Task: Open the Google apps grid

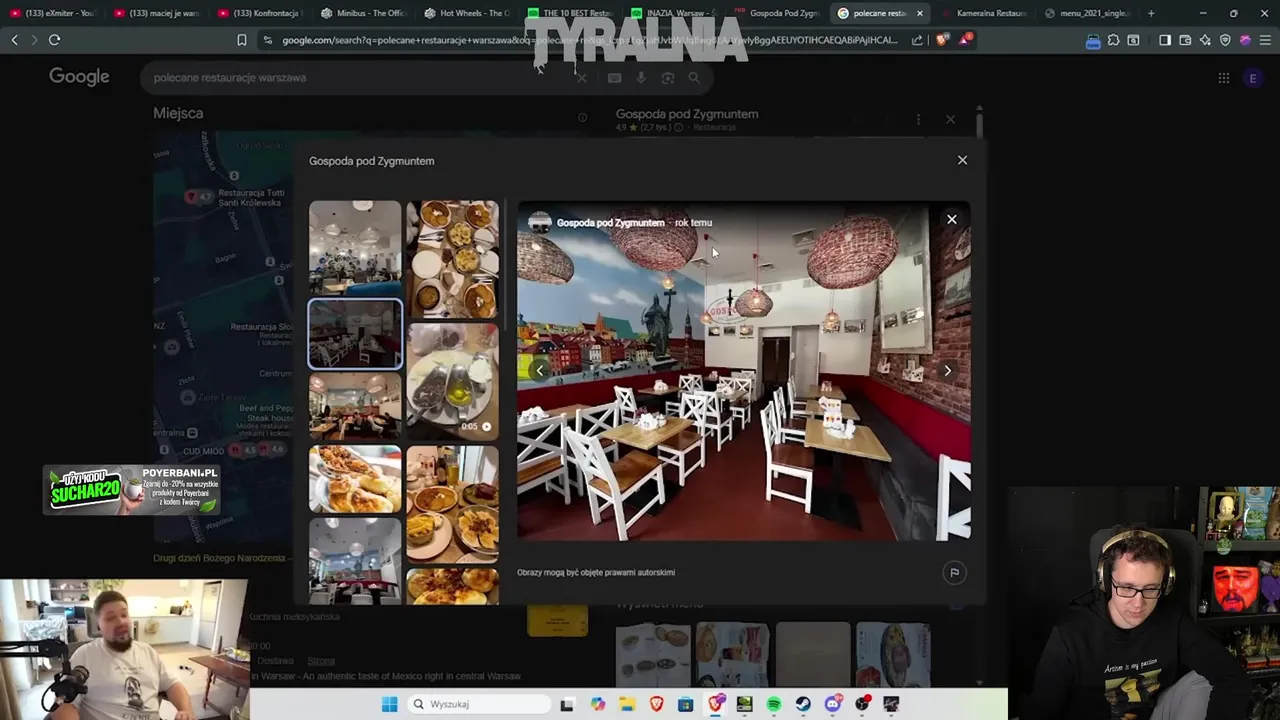Action: tap(1223, 78)
